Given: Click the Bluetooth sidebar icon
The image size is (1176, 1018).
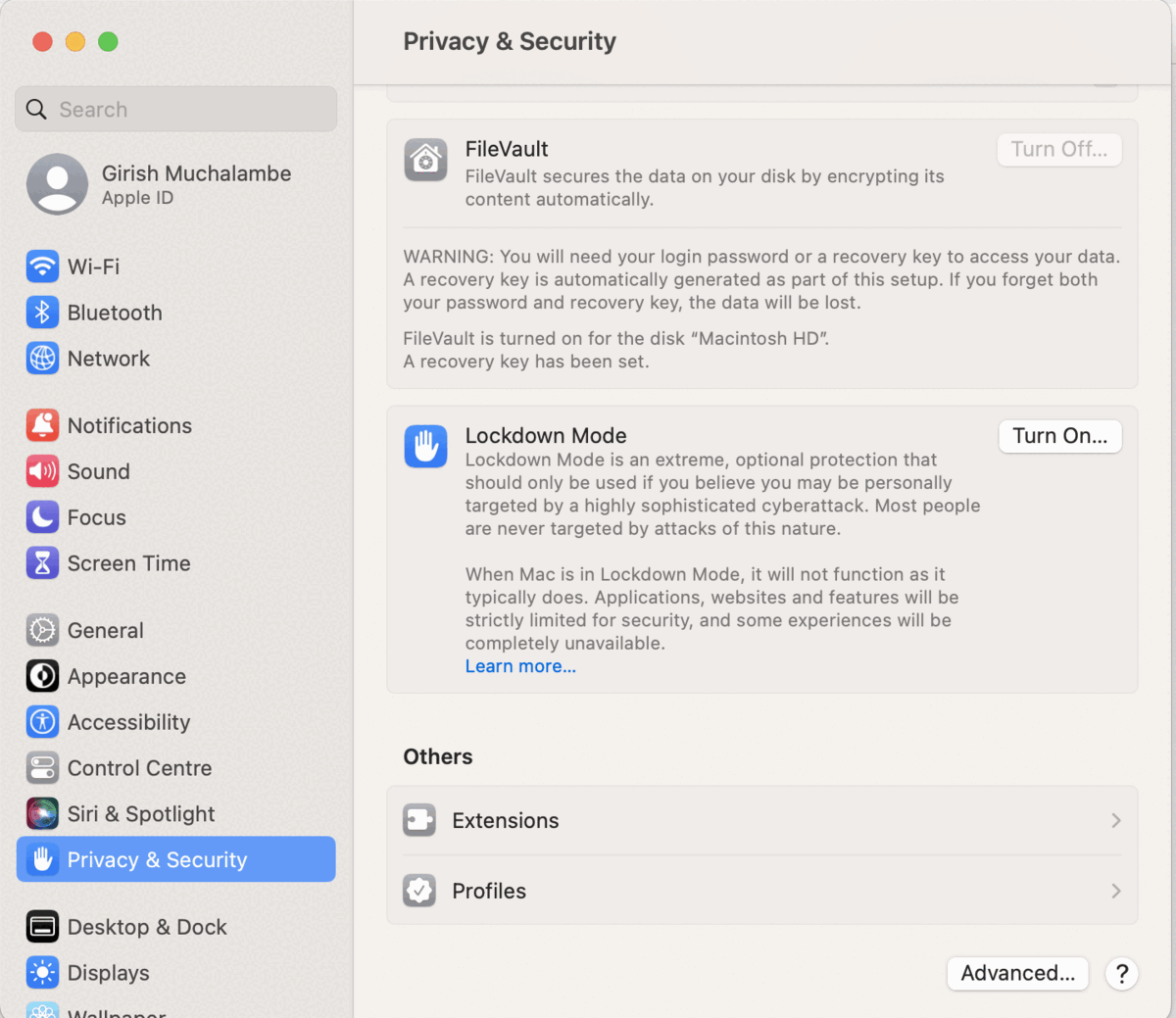Looking at the screenshot, I should click(42, 313).
